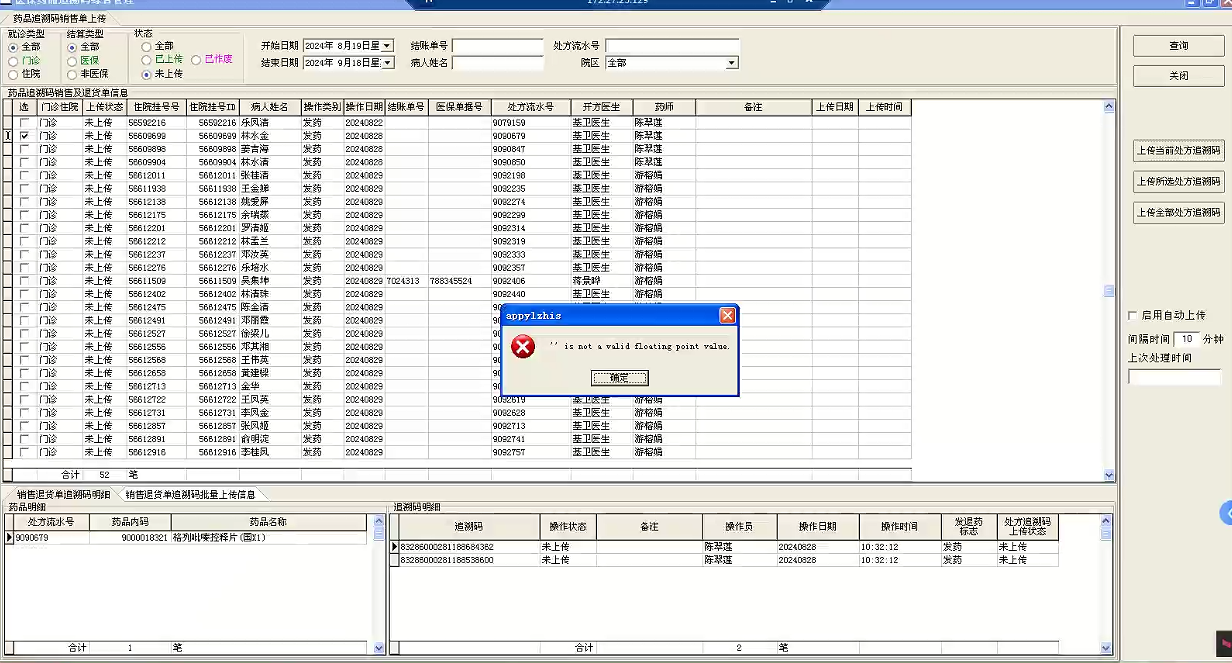1232x663 pixels.
Task: Click 结账单号 cell 7024313
Action: (x=406, y=281)
